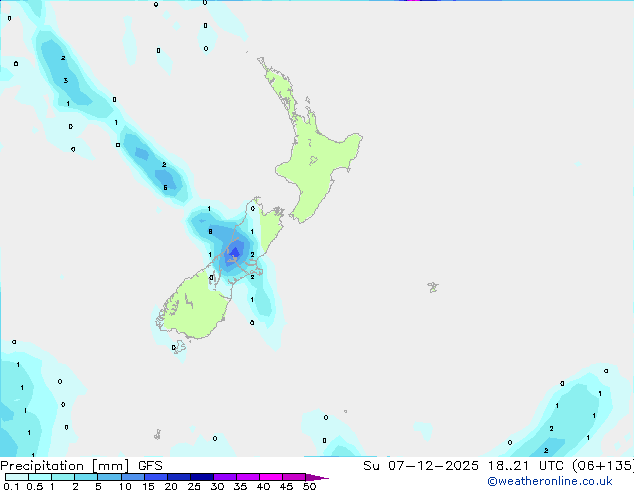Click the legend label '50'
634x490 pixels.
[x=309, y=486]
